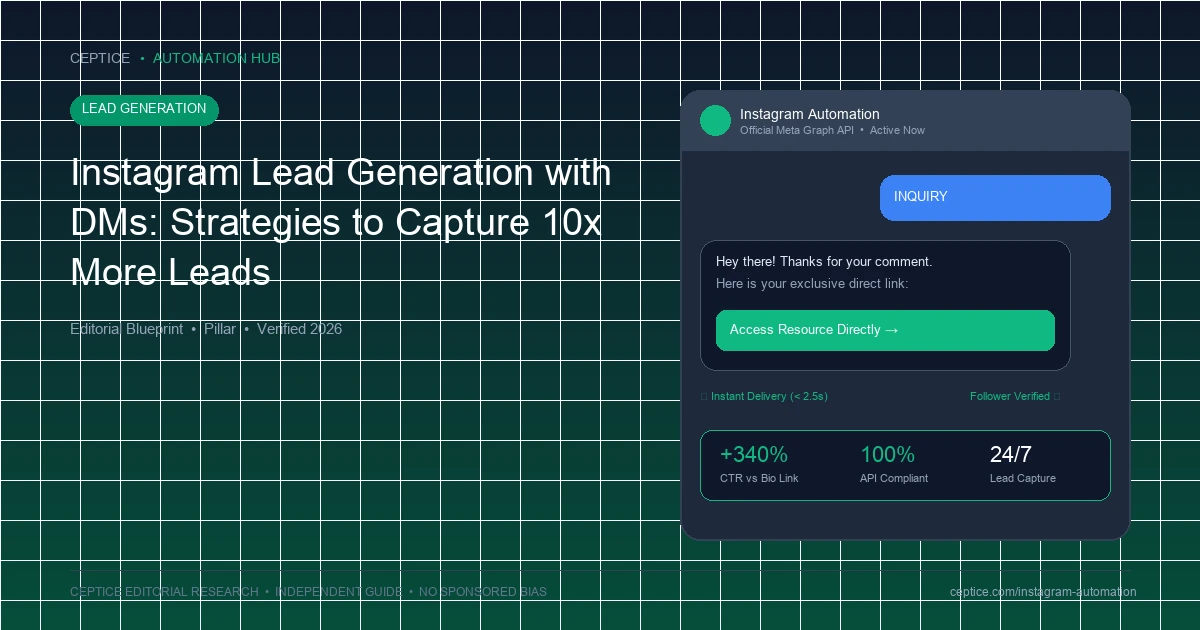Click the 100% statistic value

point(887,455)
